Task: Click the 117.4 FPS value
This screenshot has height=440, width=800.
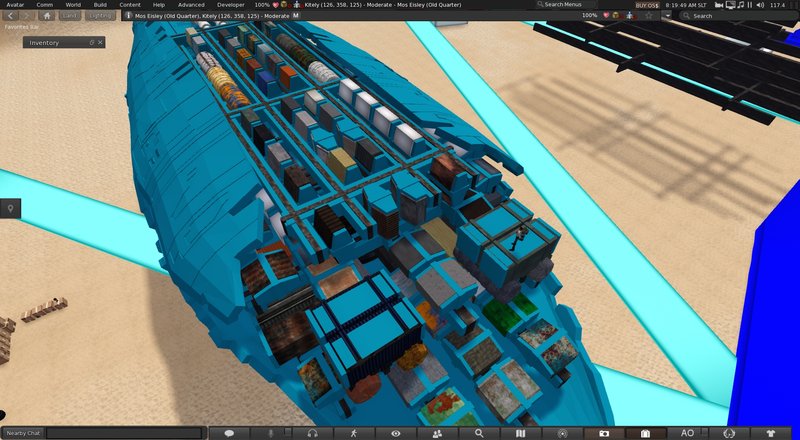Action: (777, 5)
